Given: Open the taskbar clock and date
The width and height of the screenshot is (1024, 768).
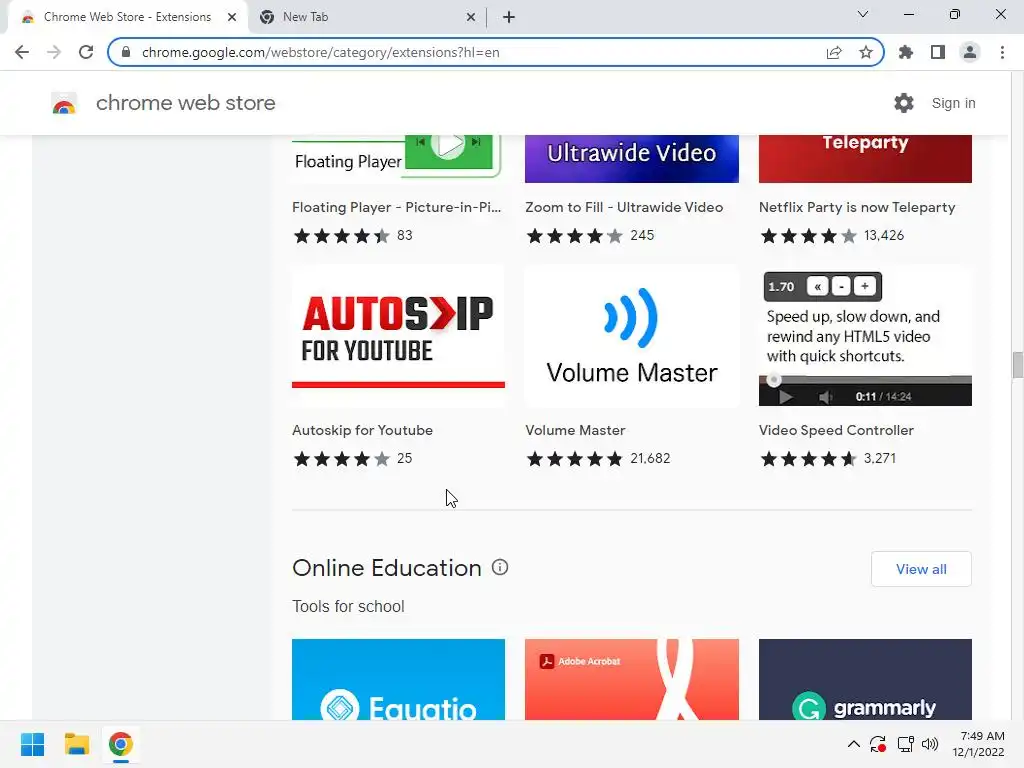Looking at the screenshot, I should (x=978, y=744).
